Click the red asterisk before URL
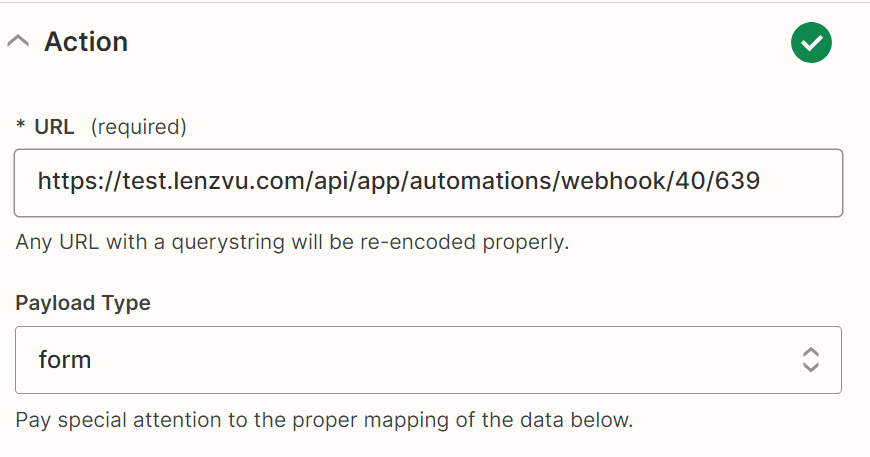This screenshot has width=870, height=457. (x=20, y=127)
